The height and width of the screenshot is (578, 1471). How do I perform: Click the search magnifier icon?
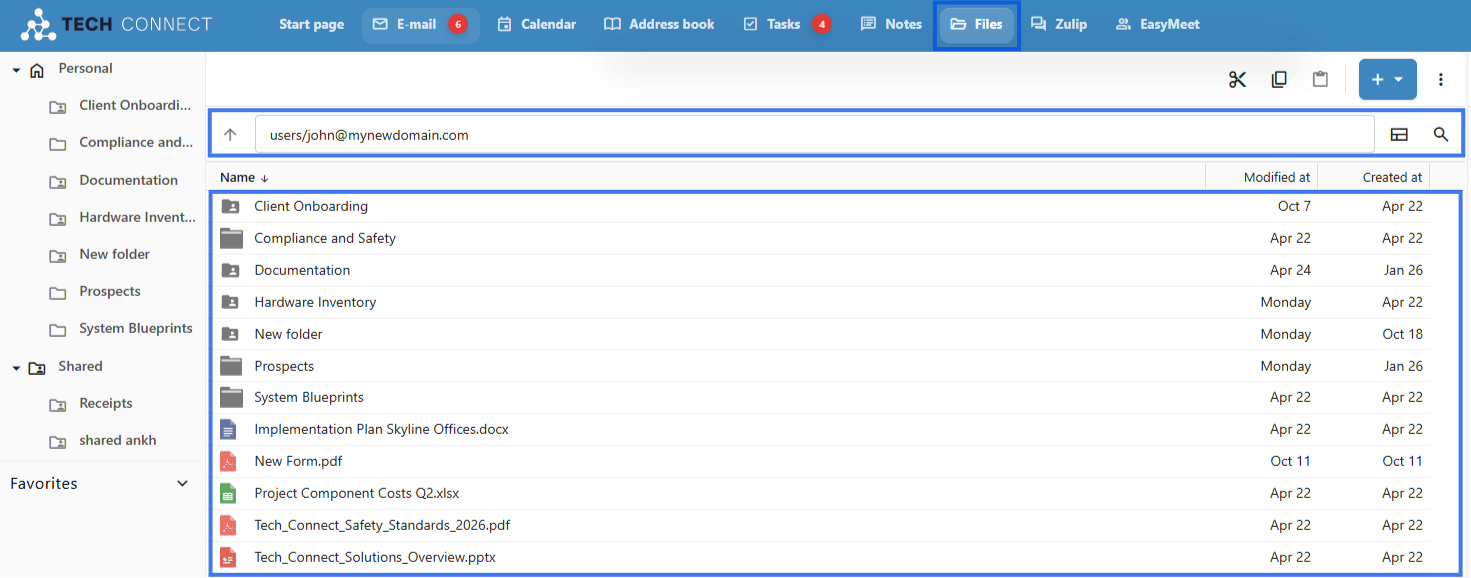(x=1441, y=134)
